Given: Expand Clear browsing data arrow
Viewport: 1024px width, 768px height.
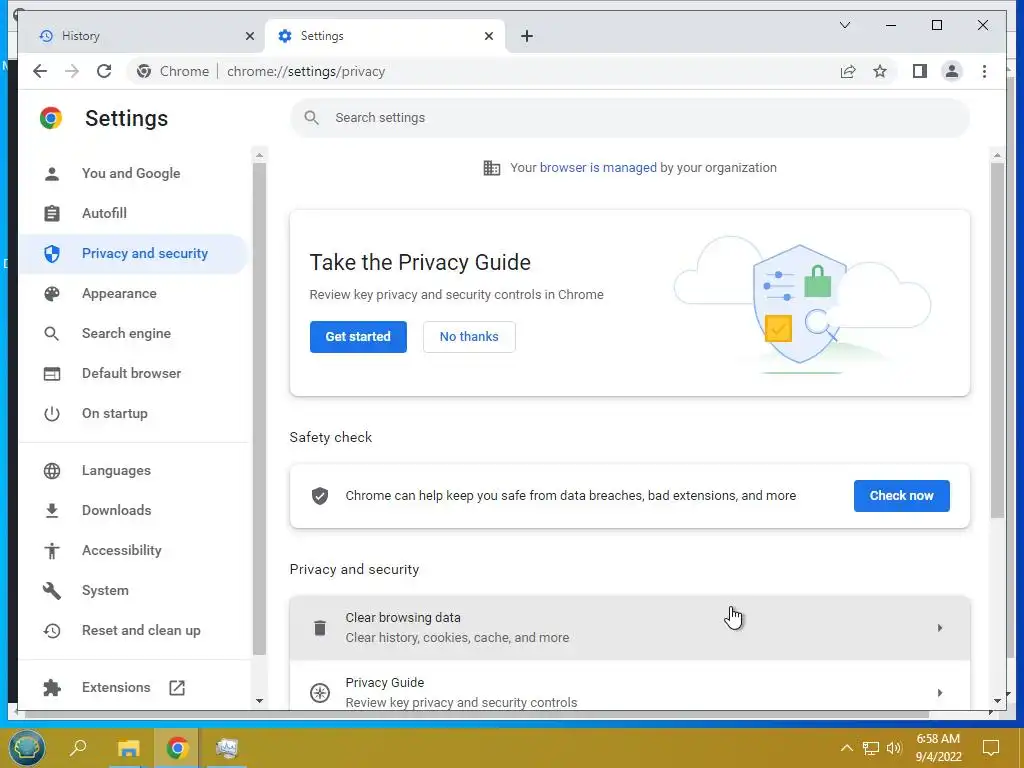Looking at the screenshot, I should (x=939, y=628).
